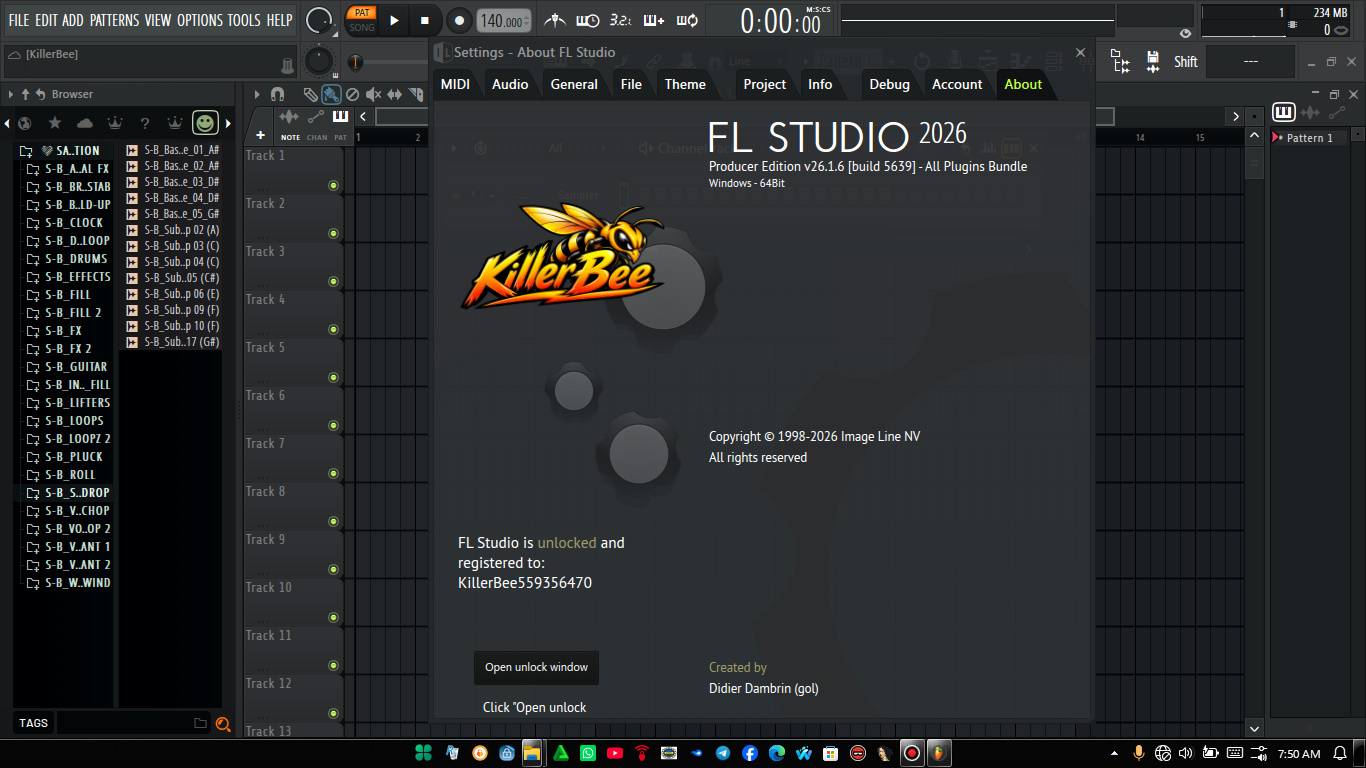Screen dimensions: 1366x768
Task: Switch to the Project settings tab
Action: tap(764, 84)
